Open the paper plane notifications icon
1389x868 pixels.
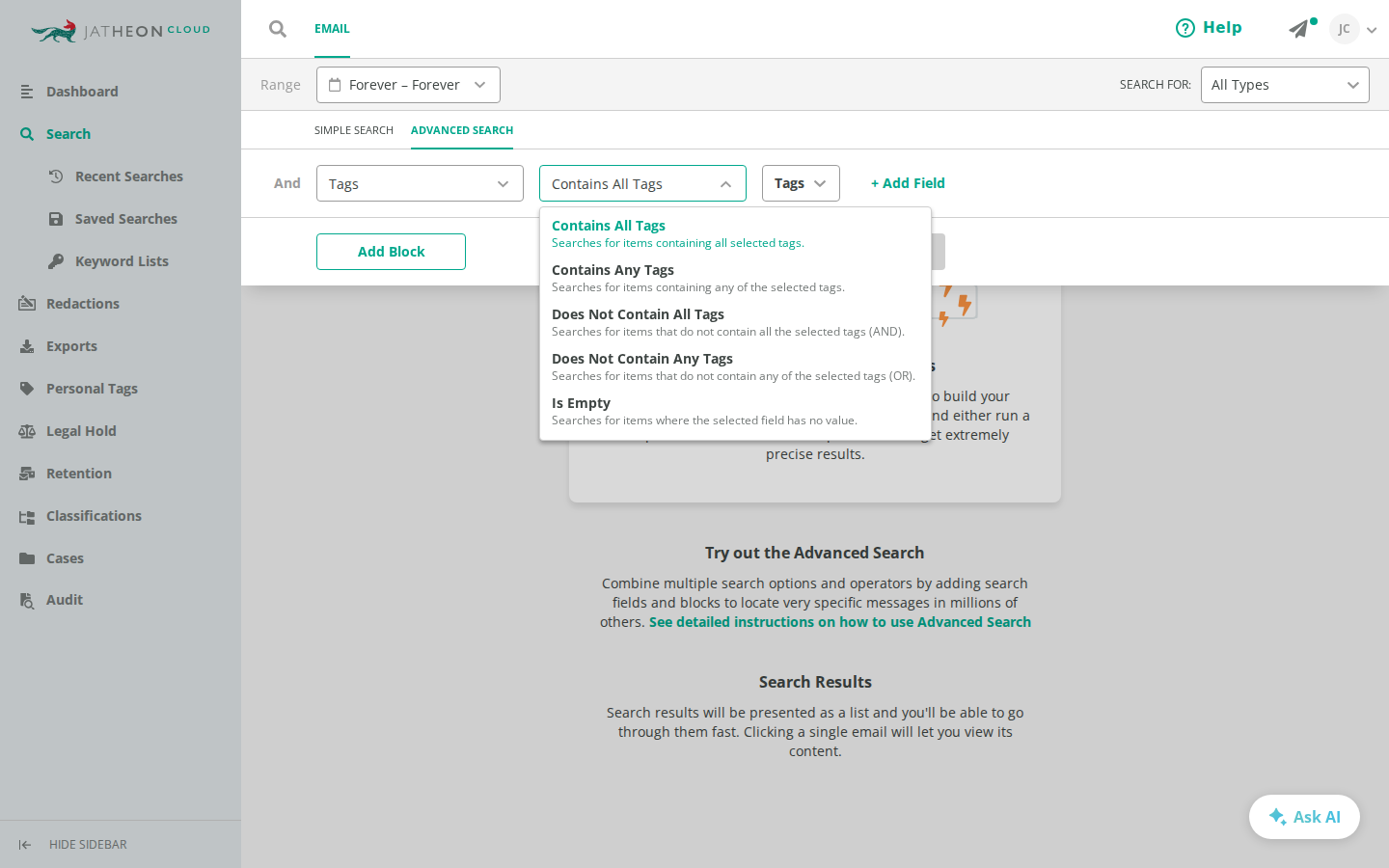(1299, 29)
